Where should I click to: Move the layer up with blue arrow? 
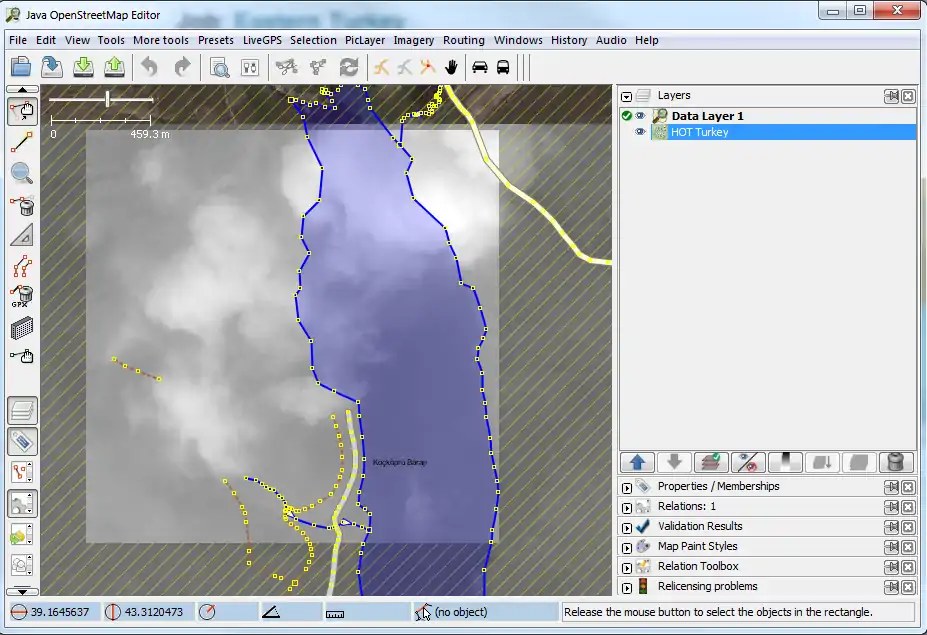pyautogui.click(x=637, y=462)
